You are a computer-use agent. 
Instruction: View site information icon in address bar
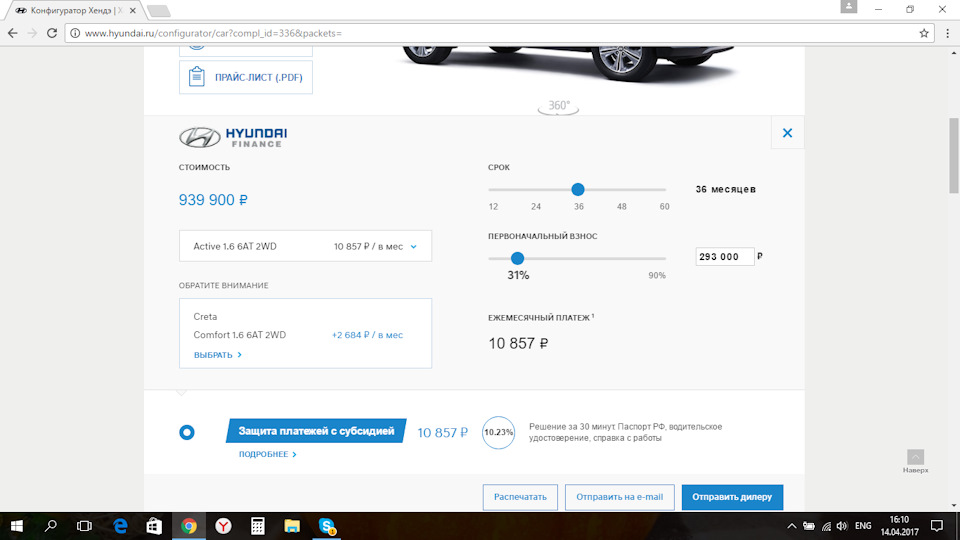coord(75,33)
